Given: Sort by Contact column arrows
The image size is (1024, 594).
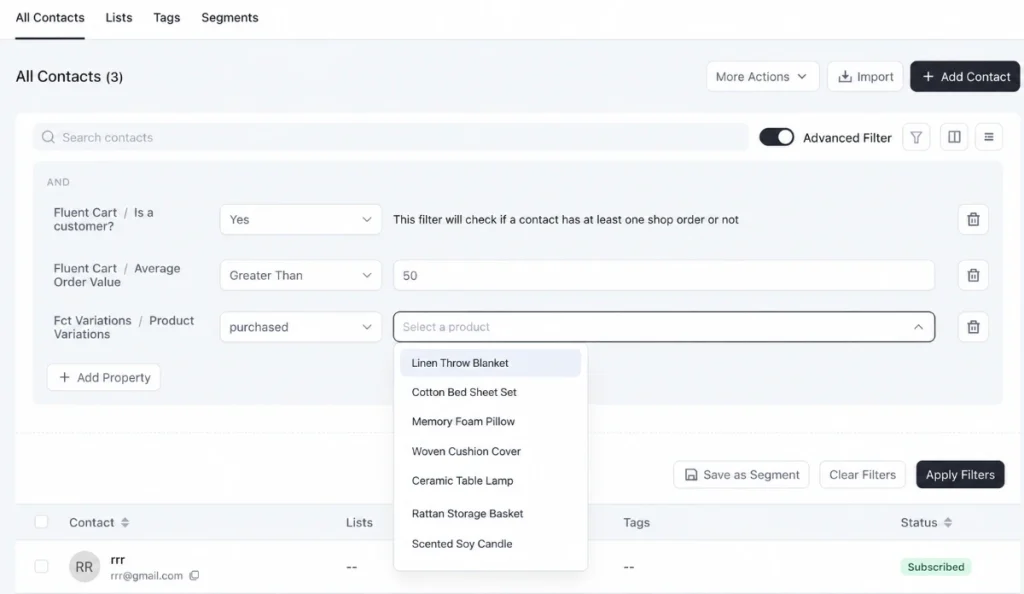Looking at the screenshot, I should click(x=125, y=522).
